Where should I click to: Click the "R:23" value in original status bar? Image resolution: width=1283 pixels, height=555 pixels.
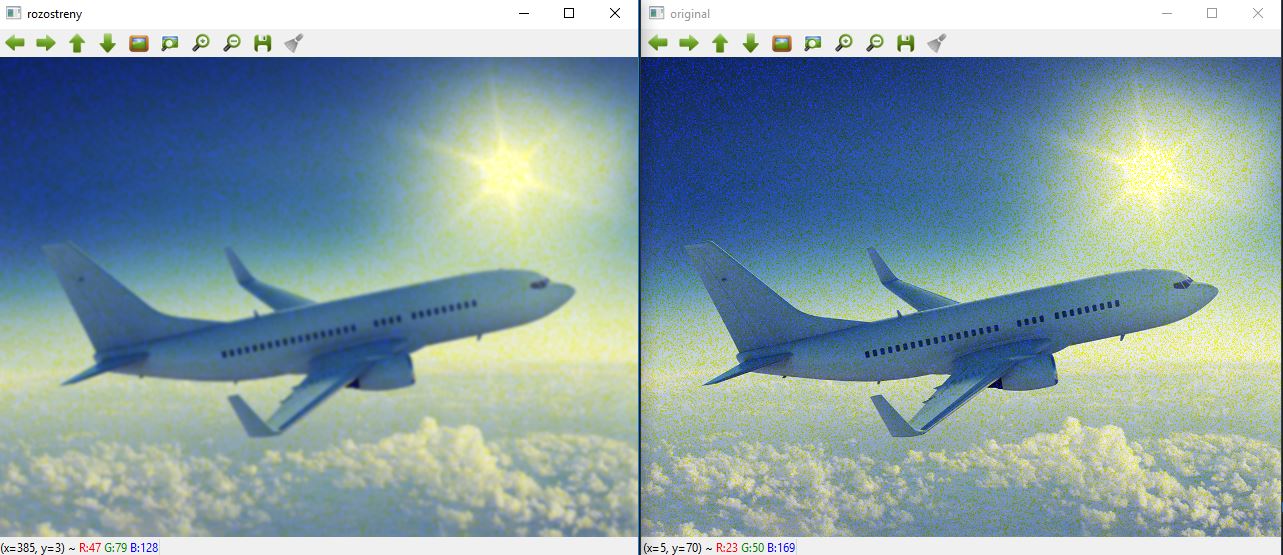726,547
